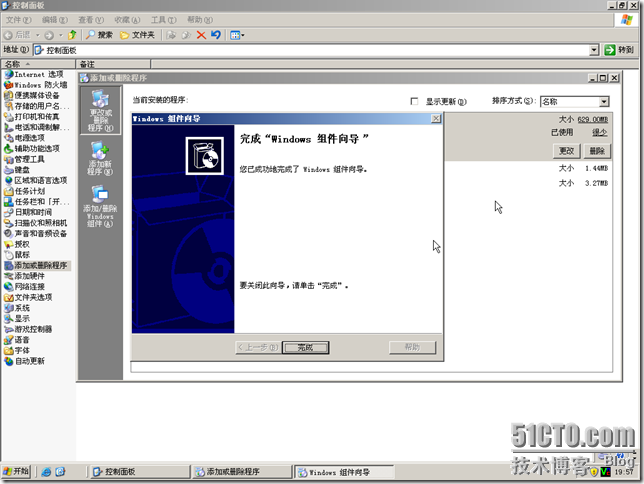
Task: Open 电源选项 item
Action: [x=25, y=138]
